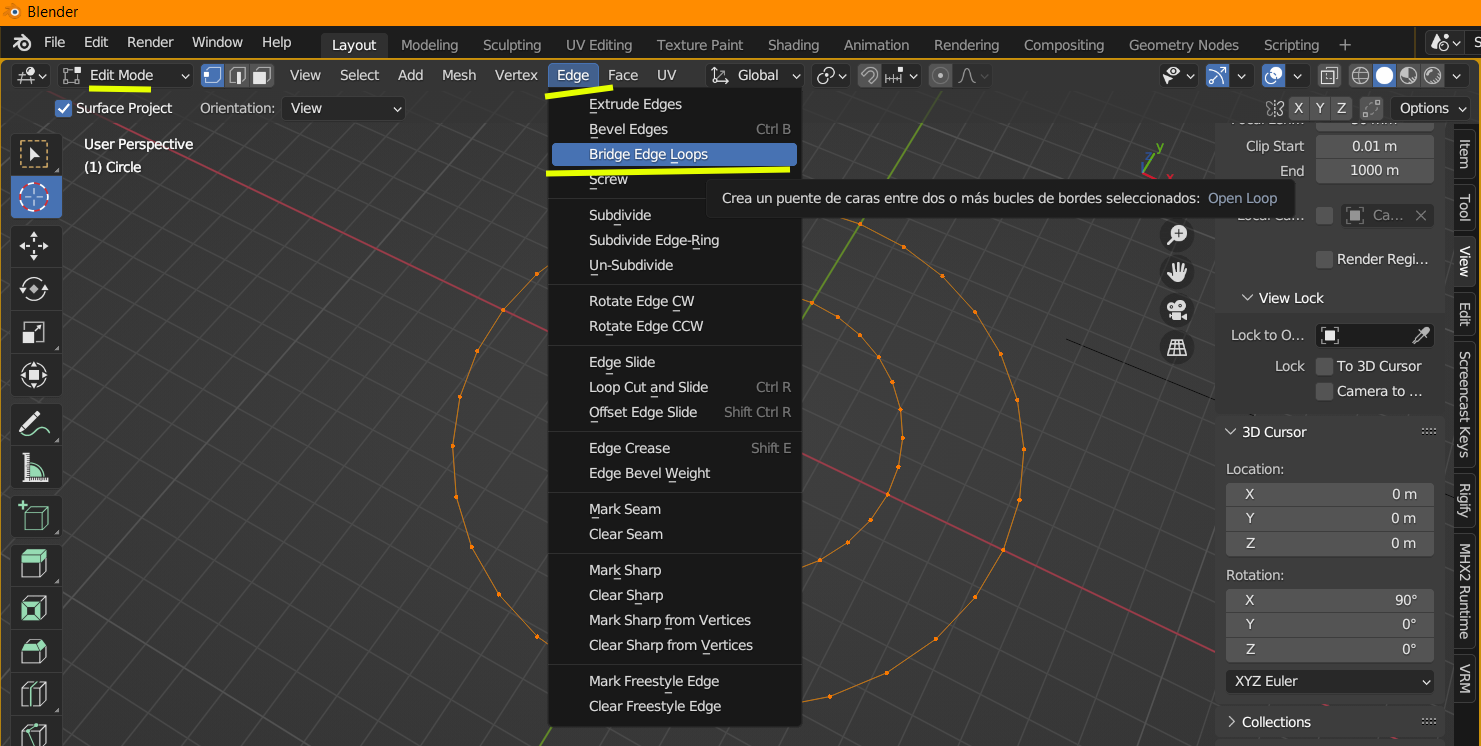Switch to the Sculpting workspace tab
The image size is (1481, 746).
coord(512,45)
